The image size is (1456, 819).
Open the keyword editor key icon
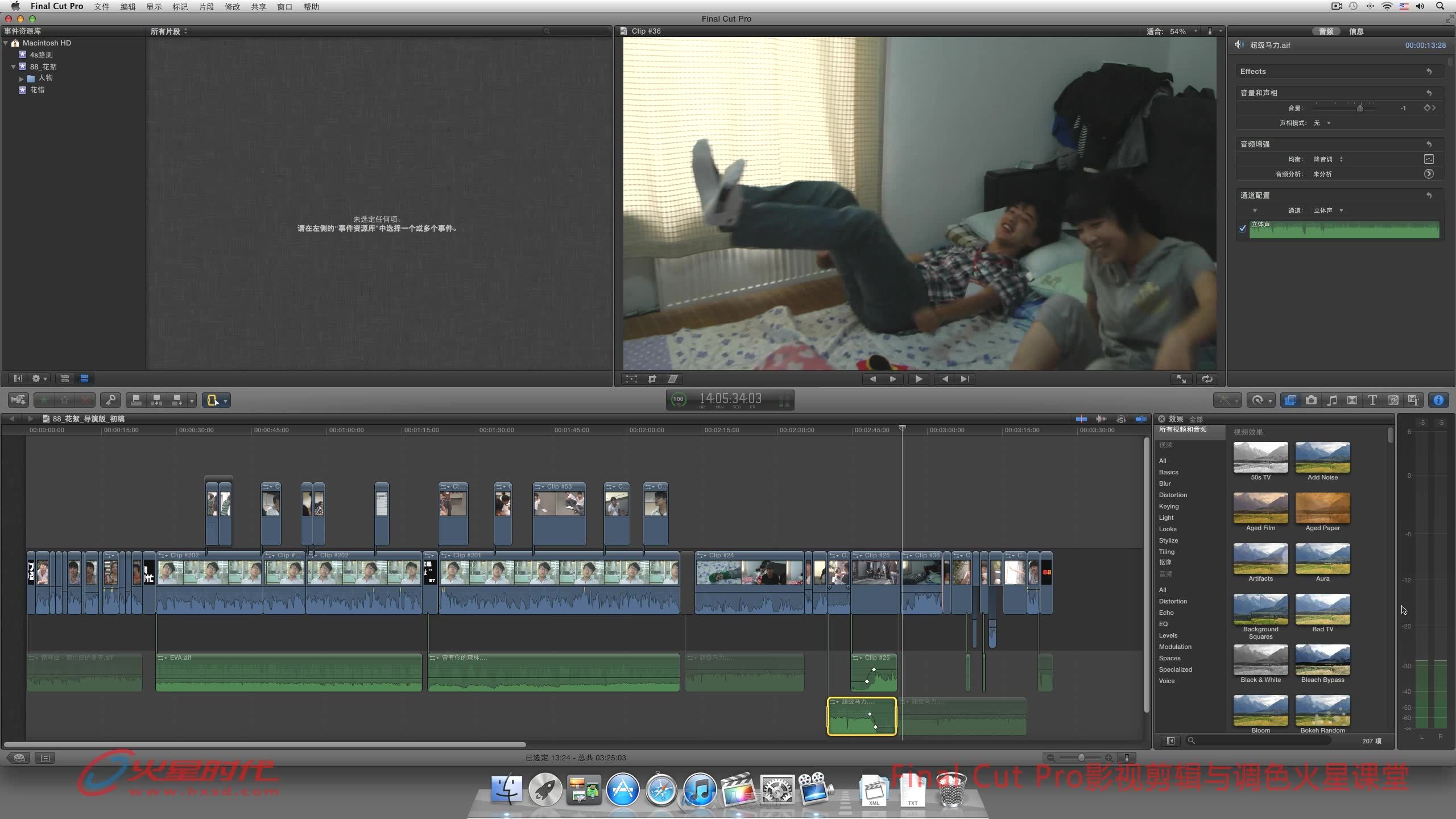110,400
